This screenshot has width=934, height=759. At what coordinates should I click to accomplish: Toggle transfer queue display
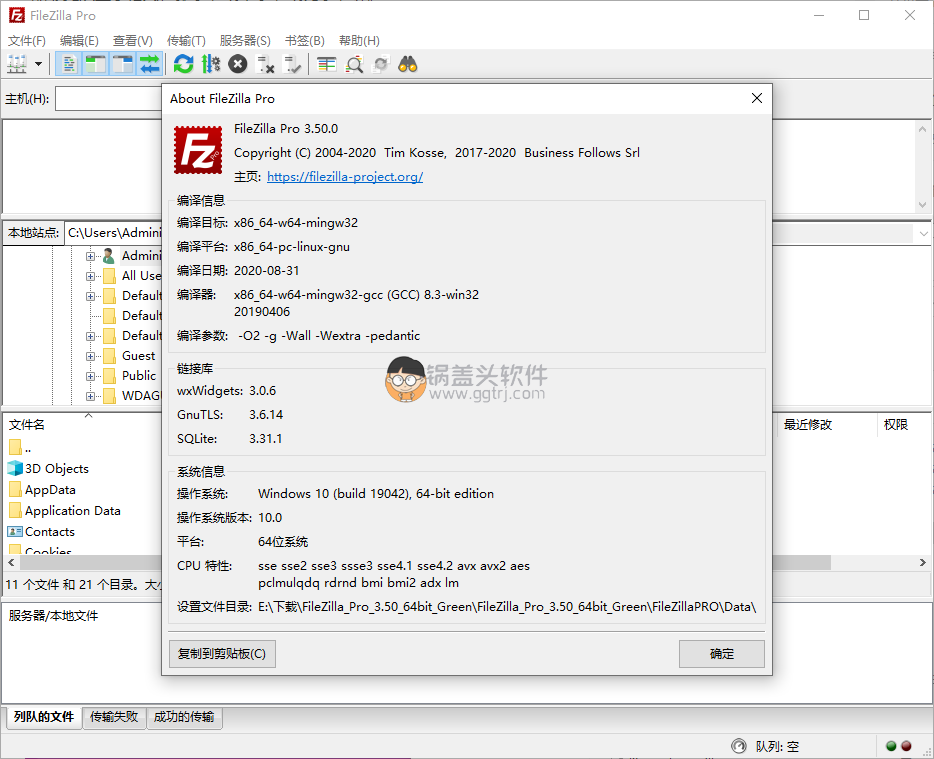tap(150, 64)
